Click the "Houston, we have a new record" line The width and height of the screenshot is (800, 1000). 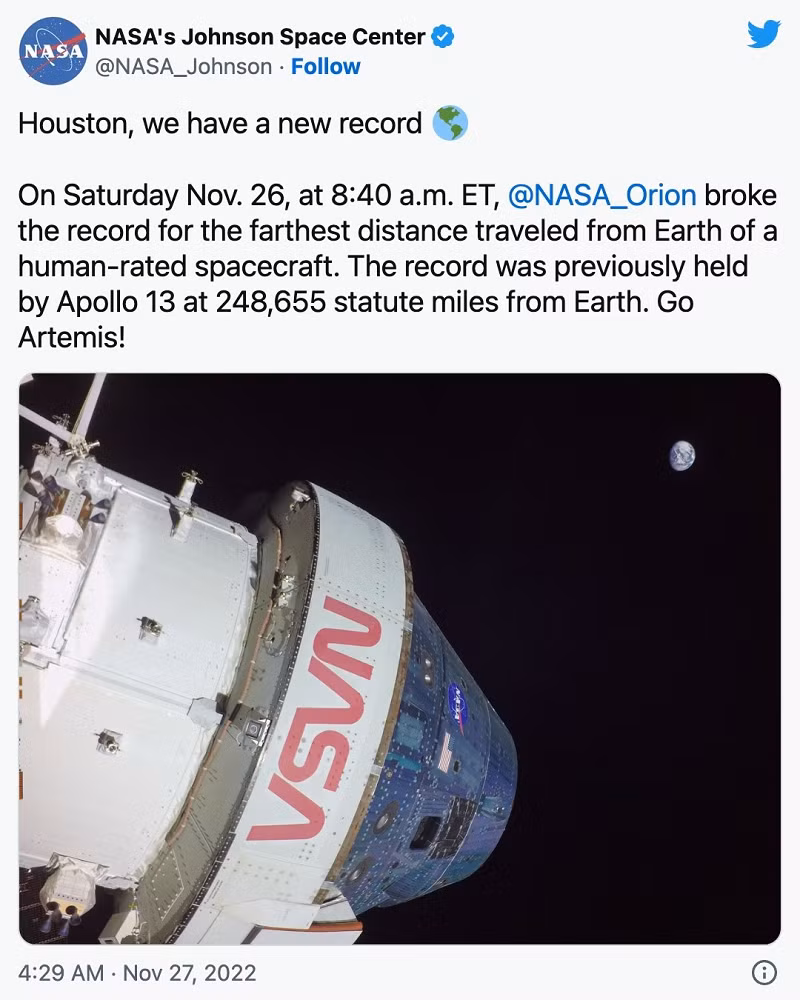pyautogui.click(x=220, y=124)
